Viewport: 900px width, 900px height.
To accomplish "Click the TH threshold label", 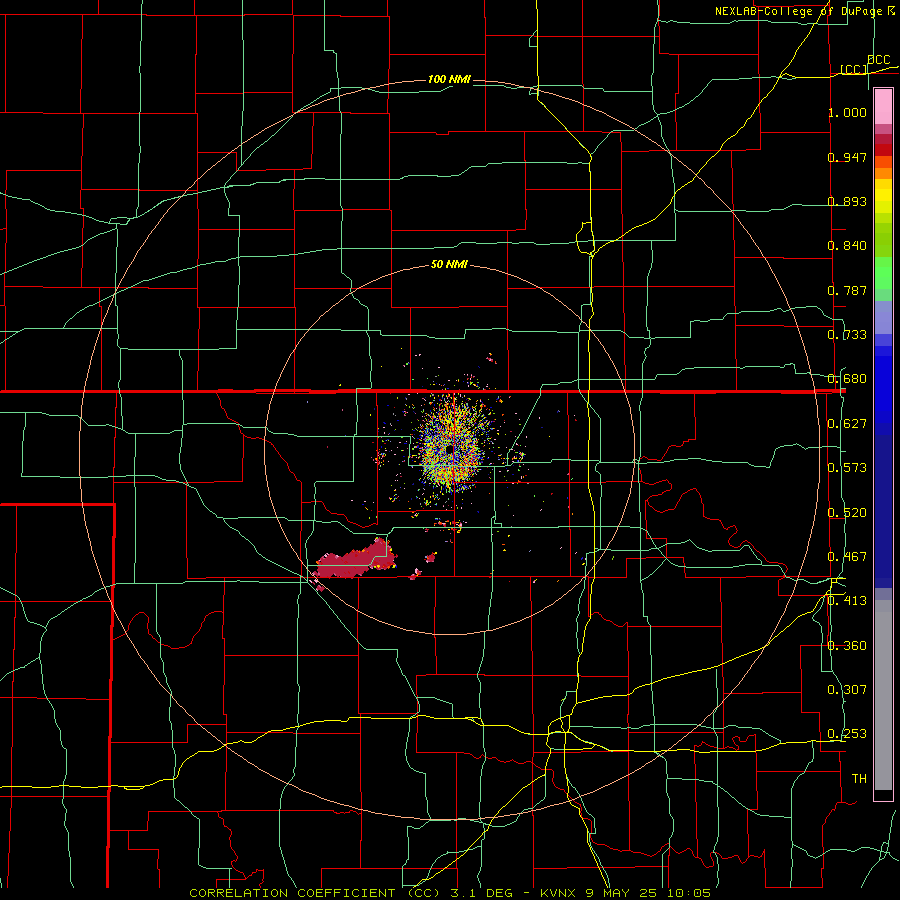I will click(859, 779).
